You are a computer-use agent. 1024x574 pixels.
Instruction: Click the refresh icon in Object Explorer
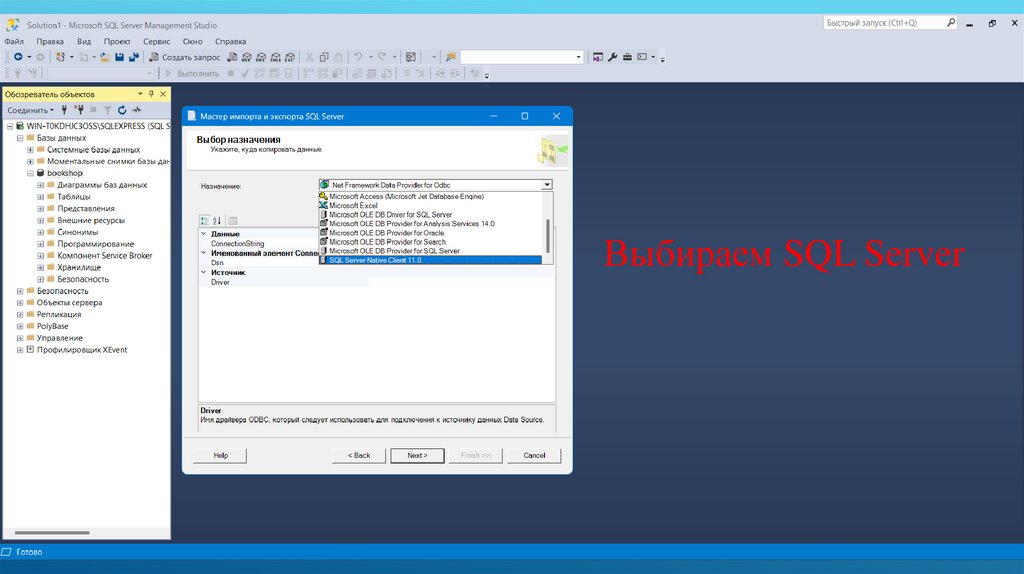click(122, 110)
